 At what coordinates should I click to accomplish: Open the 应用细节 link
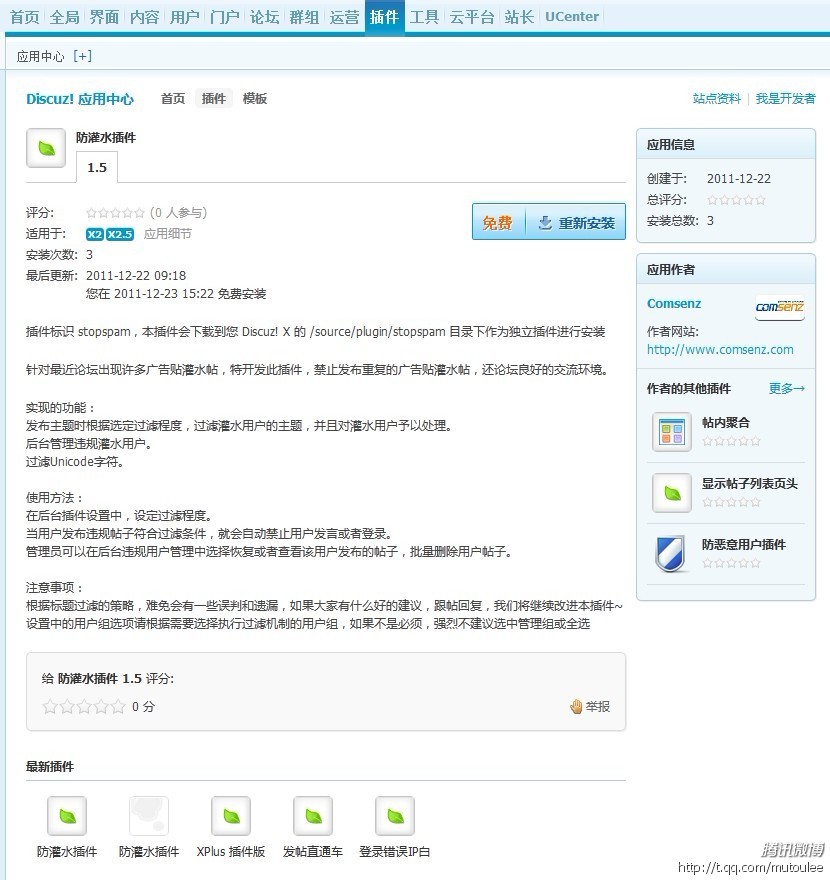click(x=168, y=234)
